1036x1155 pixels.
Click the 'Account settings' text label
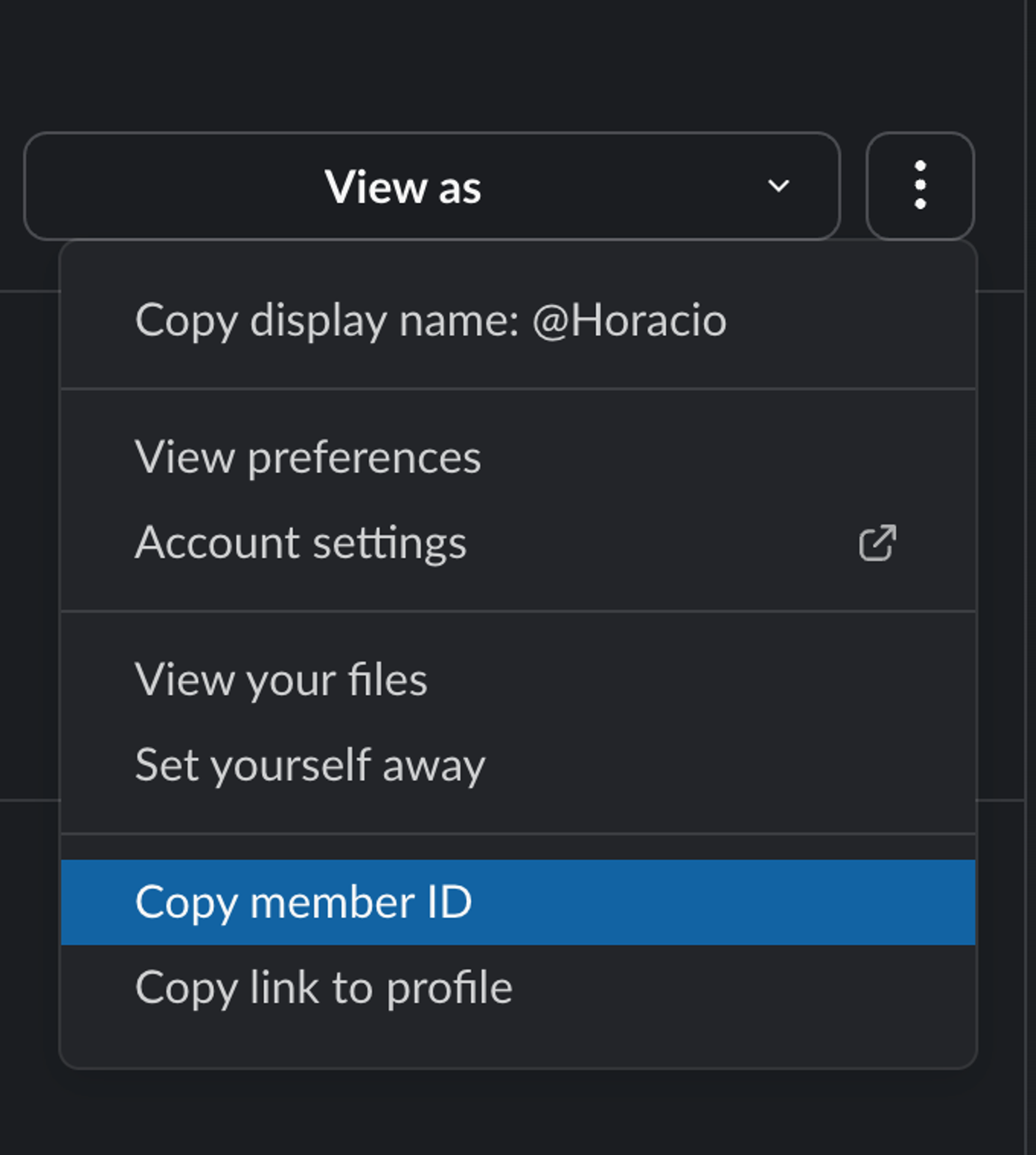point(301,543)
